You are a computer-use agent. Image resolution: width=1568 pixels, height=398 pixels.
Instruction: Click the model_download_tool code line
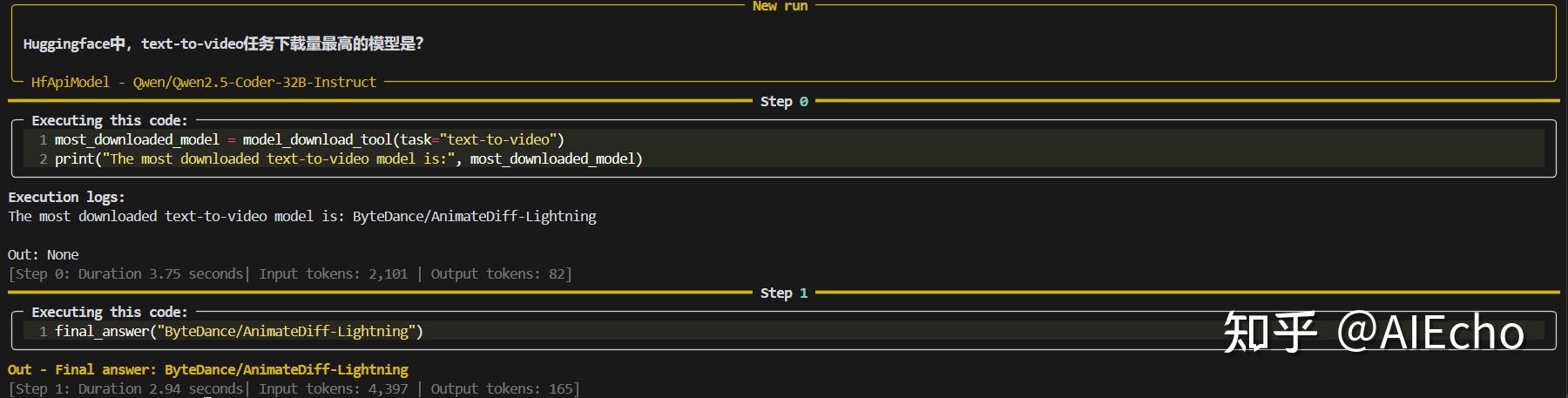click(309, 139)
